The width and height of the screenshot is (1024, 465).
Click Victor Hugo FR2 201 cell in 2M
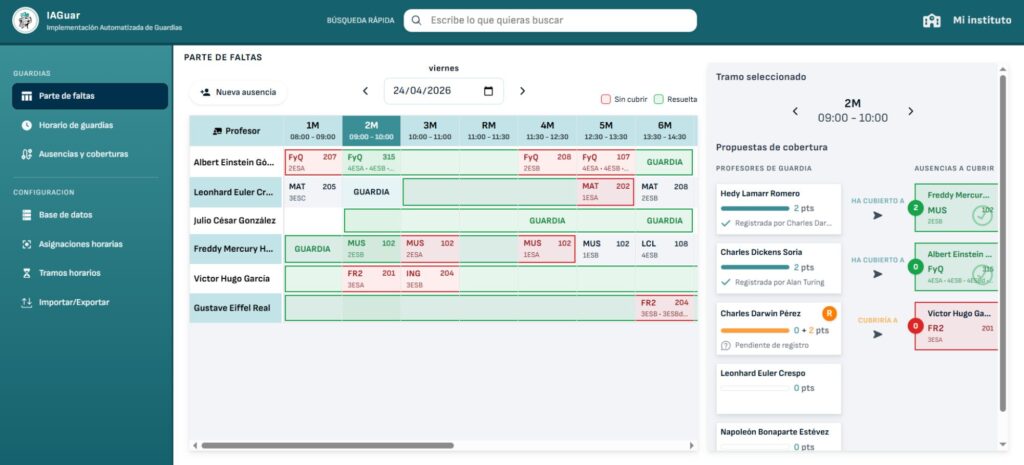point(371,278)
